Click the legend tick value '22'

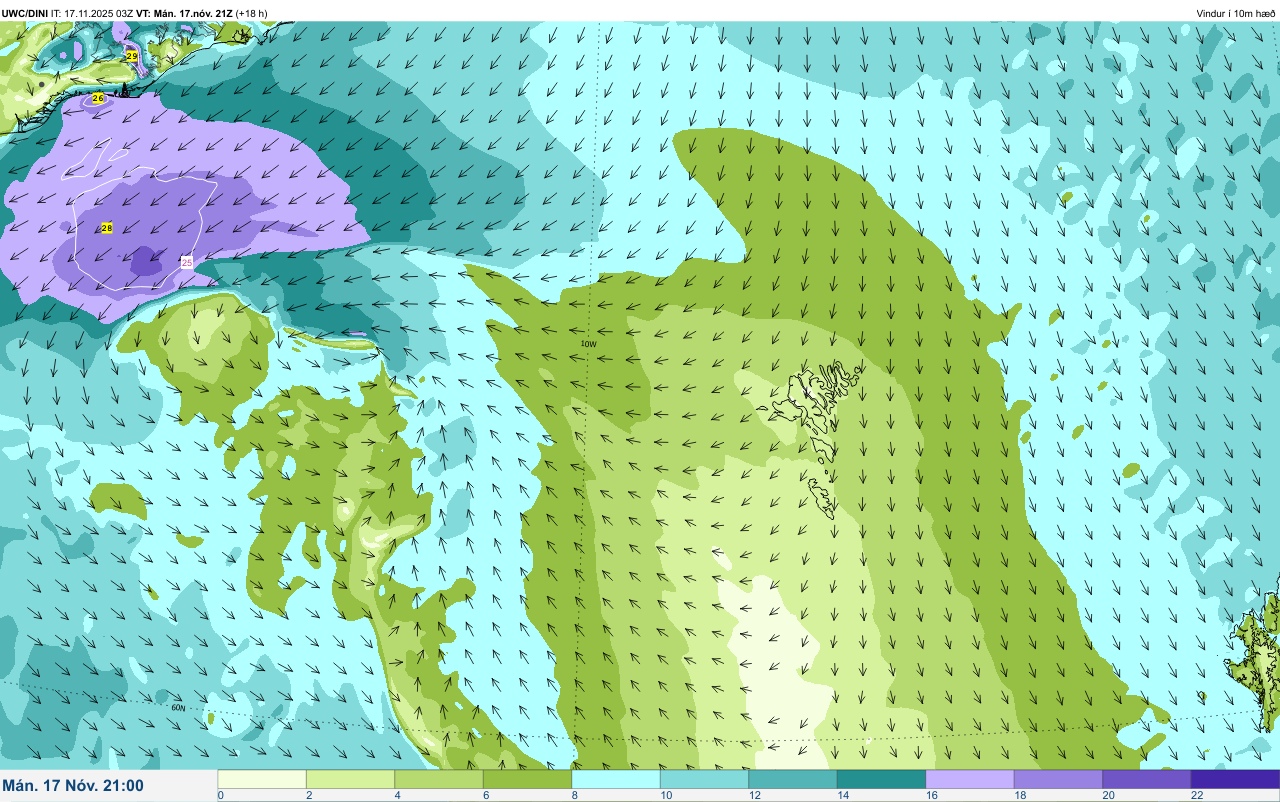tap(1197, 795)
